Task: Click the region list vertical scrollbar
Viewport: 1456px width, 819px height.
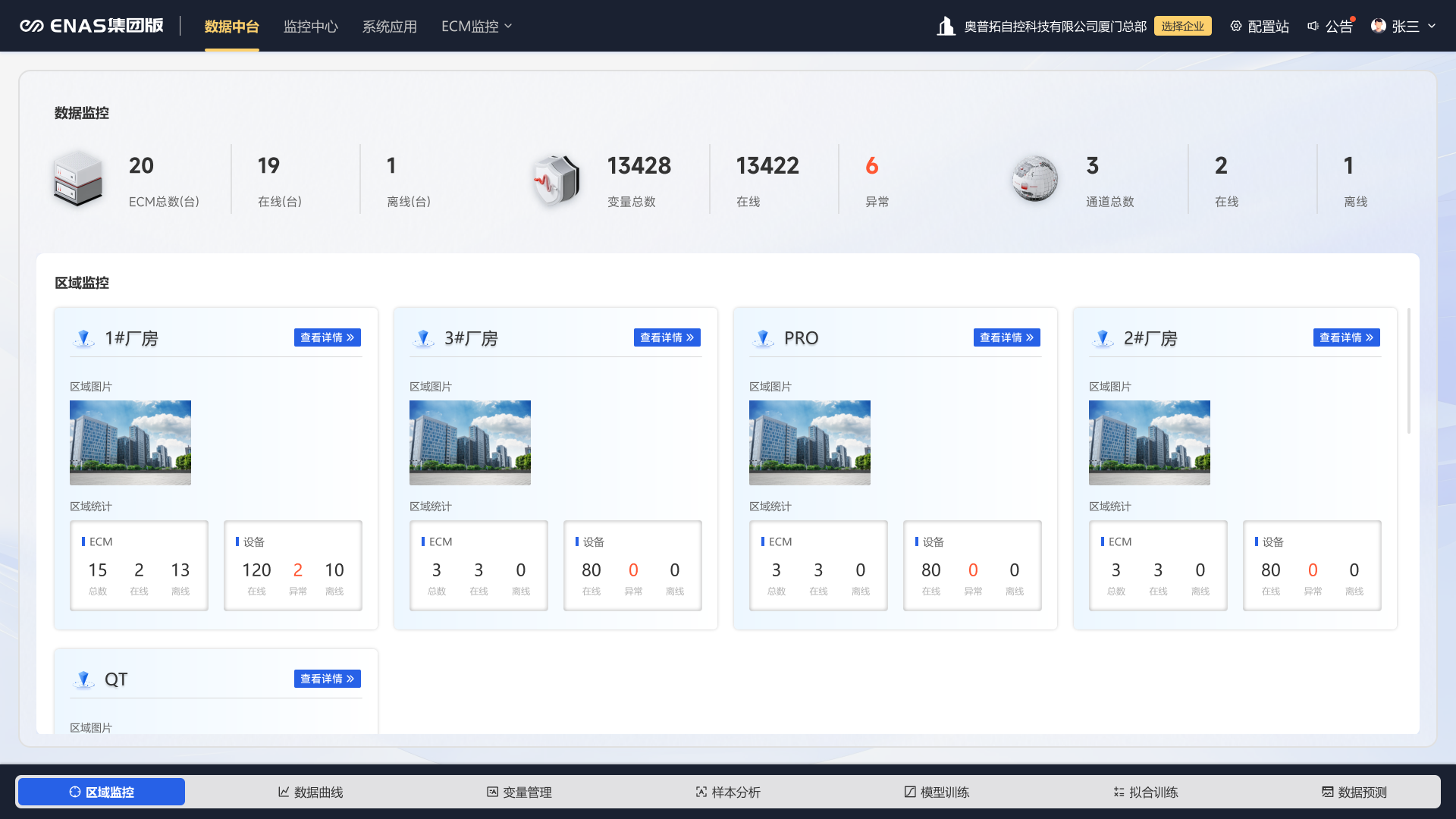Action: click(x=1409, y=372)
